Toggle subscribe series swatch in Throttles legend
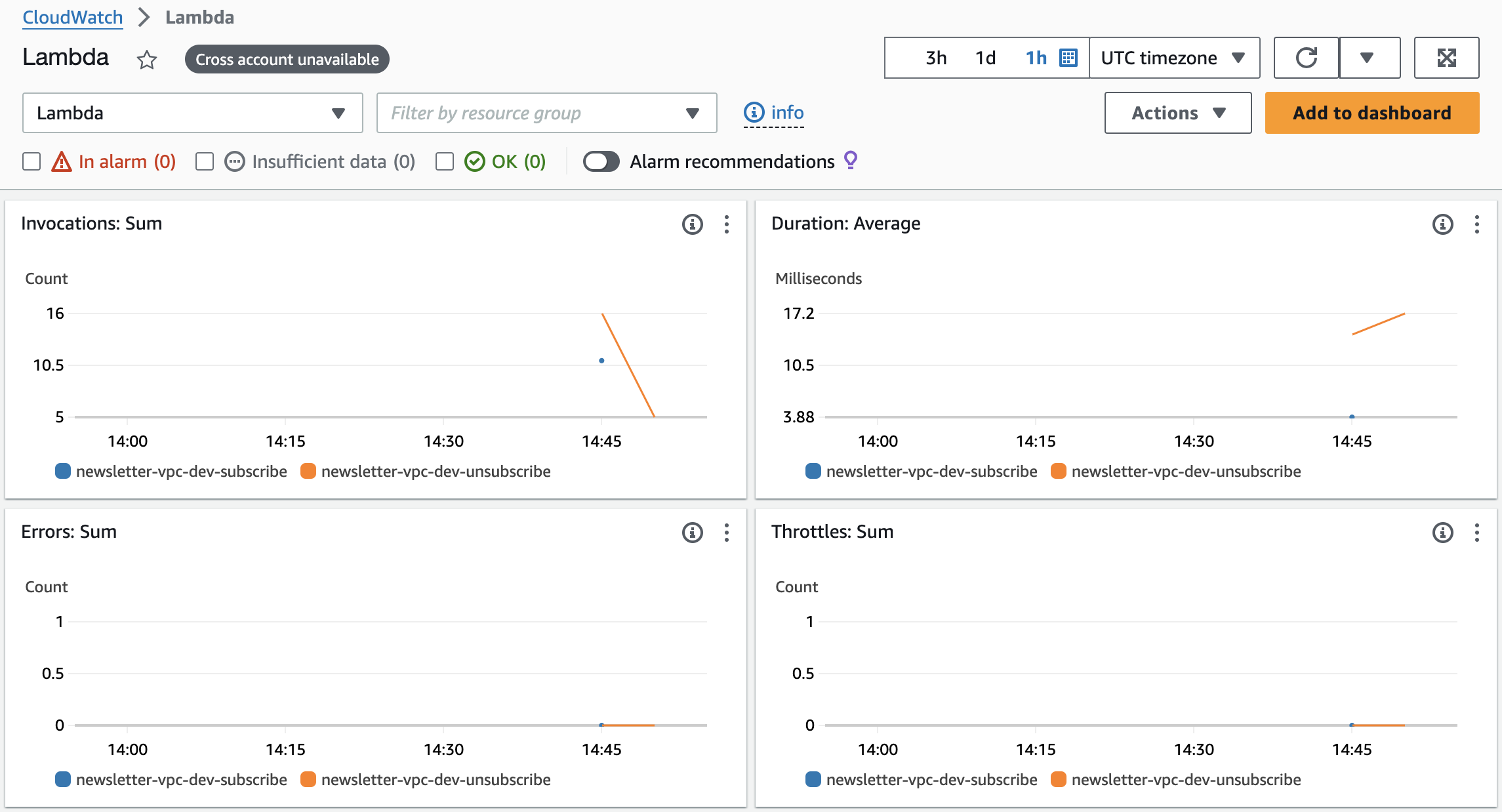Screen dimensions: 1502x812 coord(813,779)
